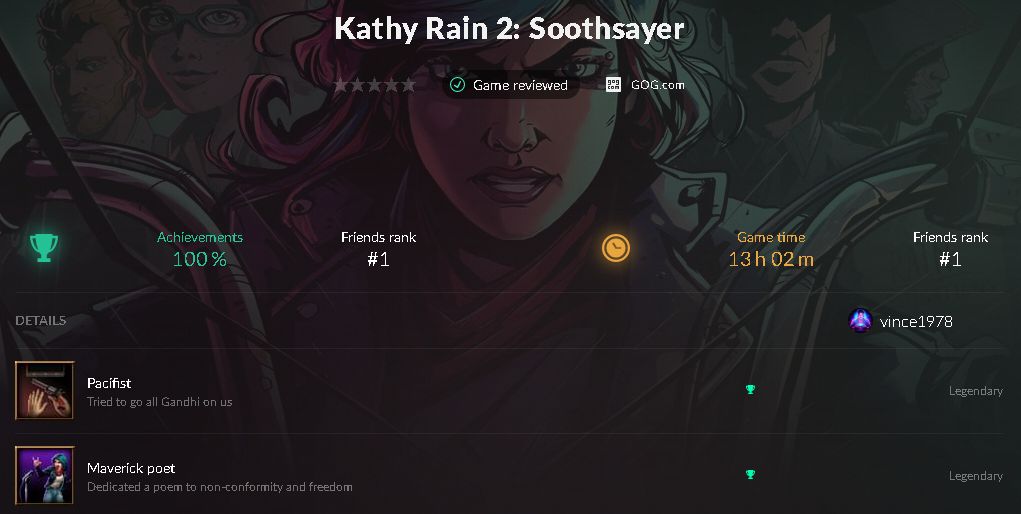
Task: Click the DETAILS section heading
Action: coord(40,321)
